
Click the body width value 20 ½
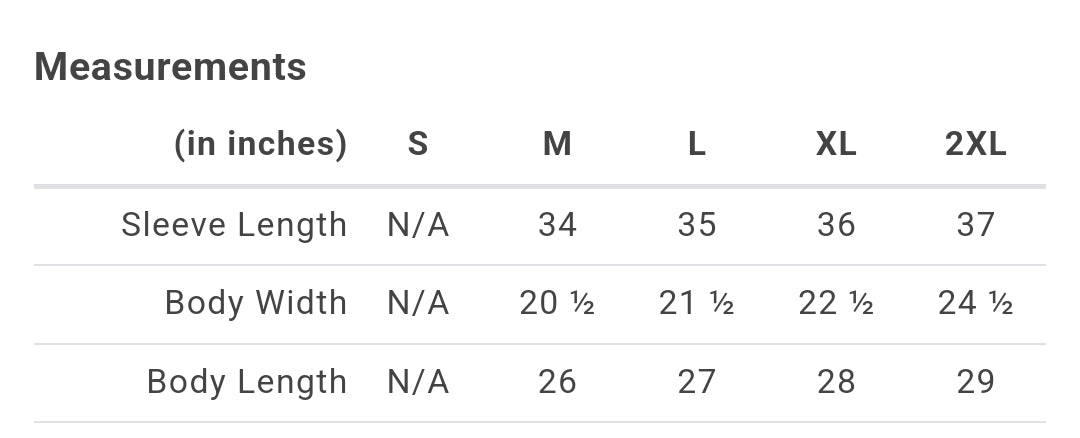pos(557,303)
